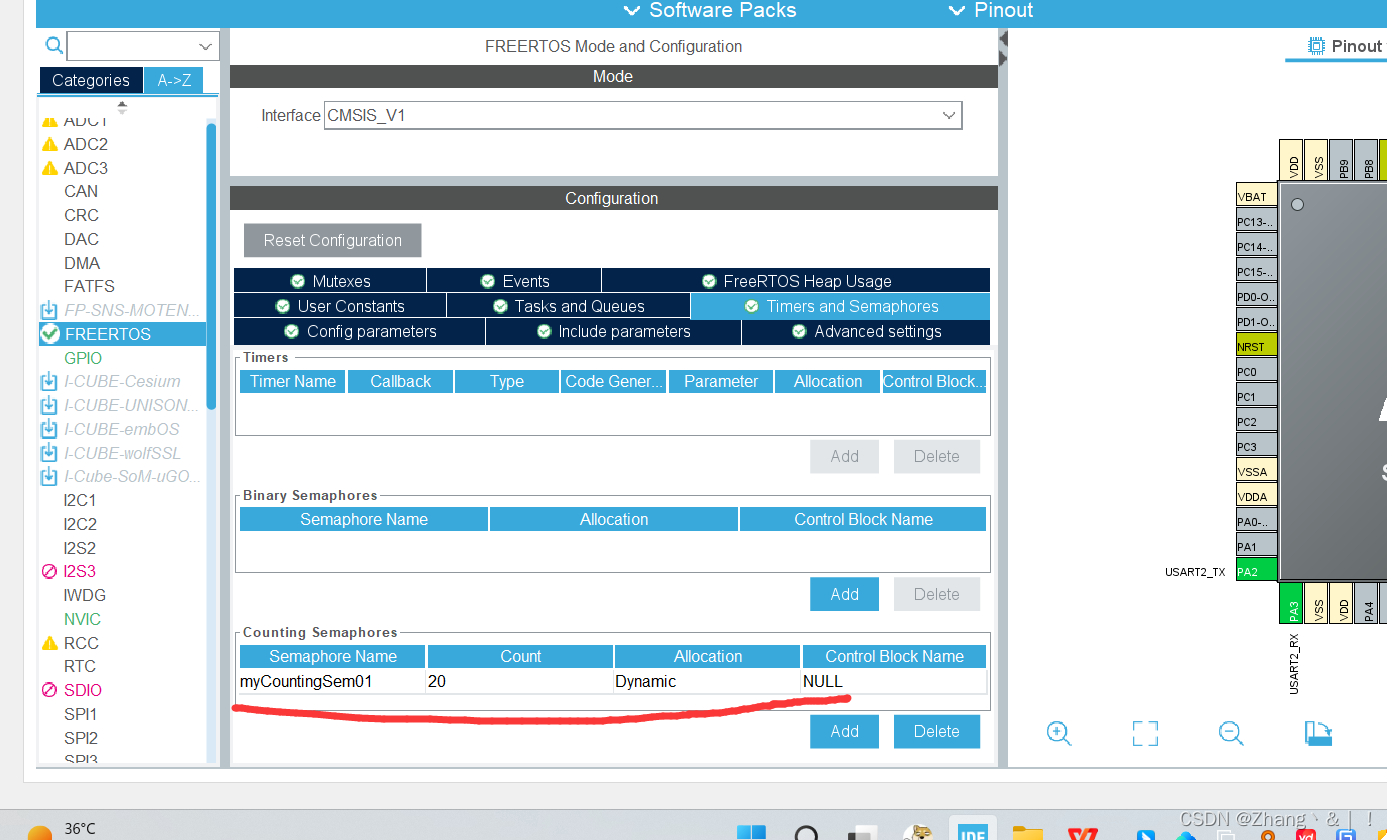Click download icon next to I-CUBE-UNISON
Screen dimensions: 1387x840
(x=49, y=405)
